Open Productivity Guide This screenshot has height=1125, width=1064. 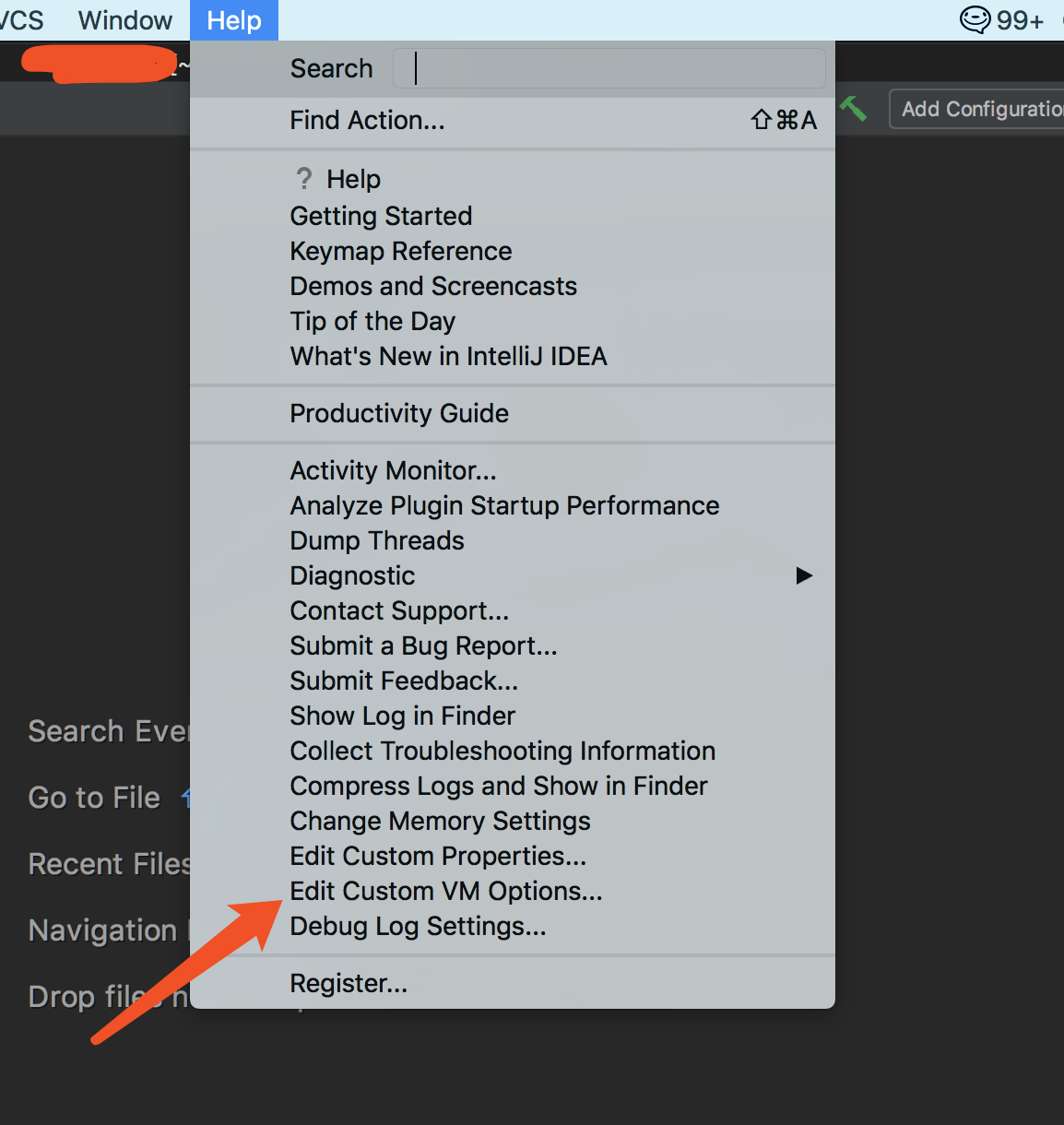pyautogui.click(x=399, y=413)
